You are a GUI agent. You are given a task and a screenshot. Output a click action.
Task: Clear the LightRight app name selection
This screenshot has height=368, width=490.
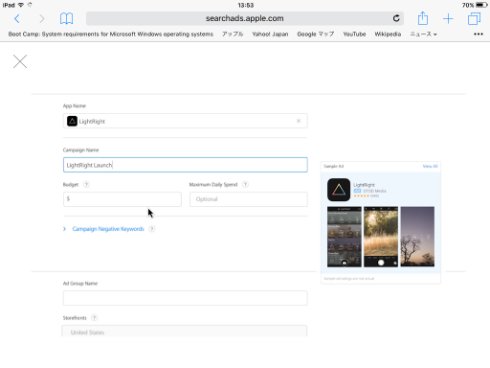298,121
